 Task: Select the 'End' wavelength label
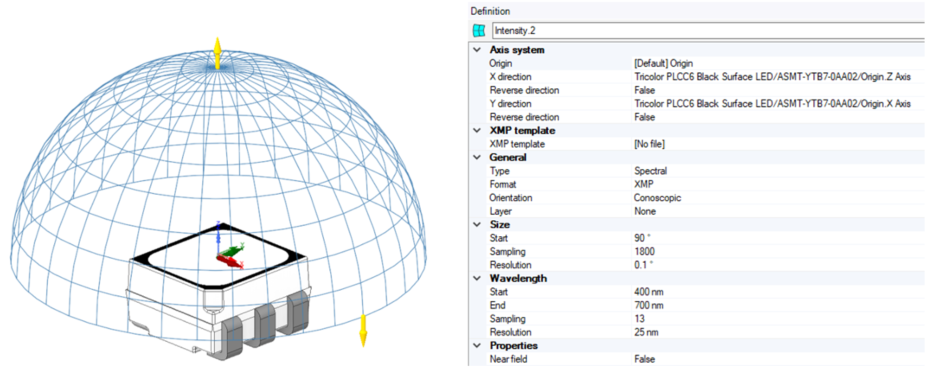[x=497, y=305]
